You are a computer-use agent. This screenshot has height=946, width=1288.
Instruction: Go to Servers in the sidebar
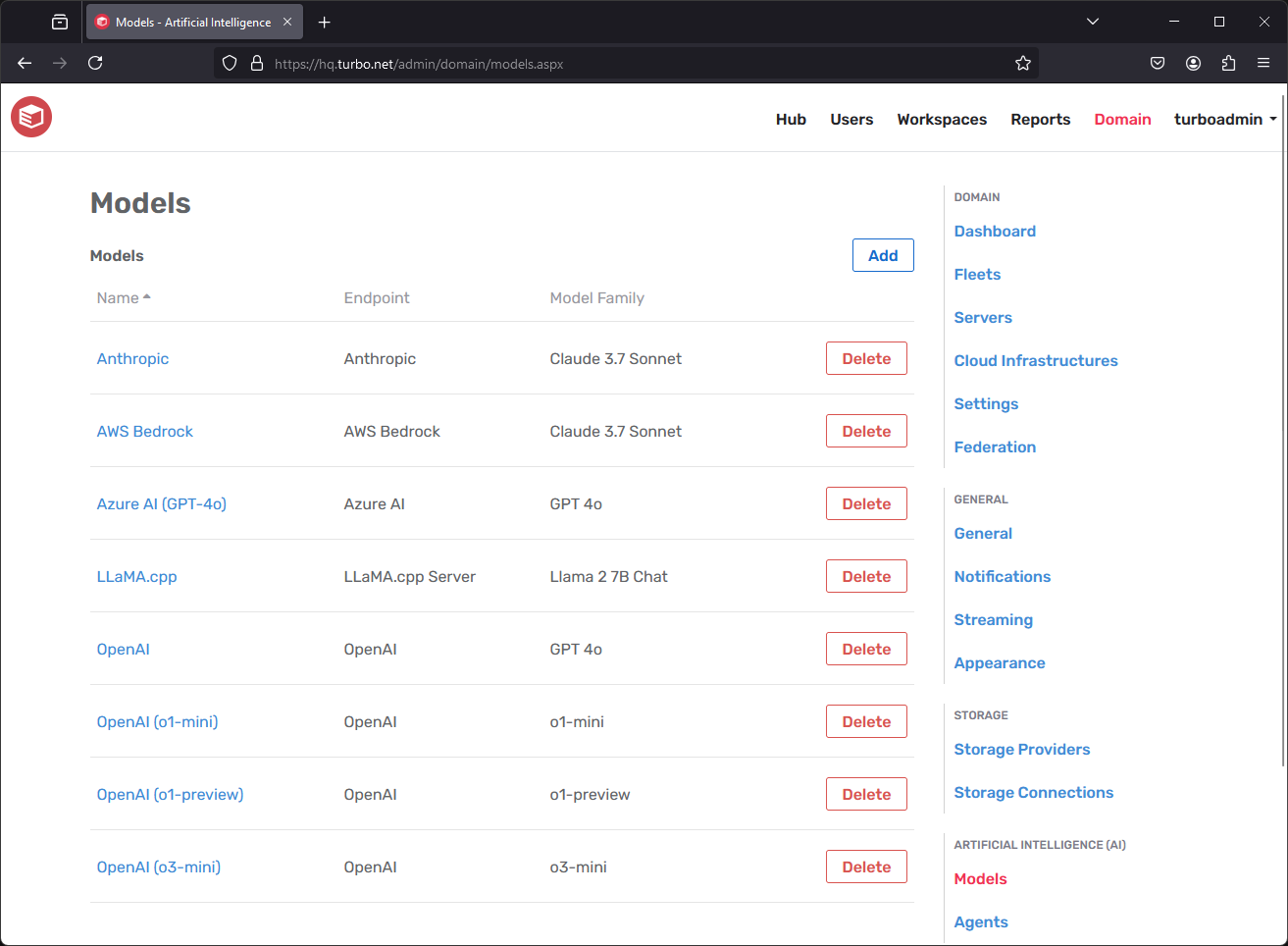pyautogui.click(x=983, y=318)
